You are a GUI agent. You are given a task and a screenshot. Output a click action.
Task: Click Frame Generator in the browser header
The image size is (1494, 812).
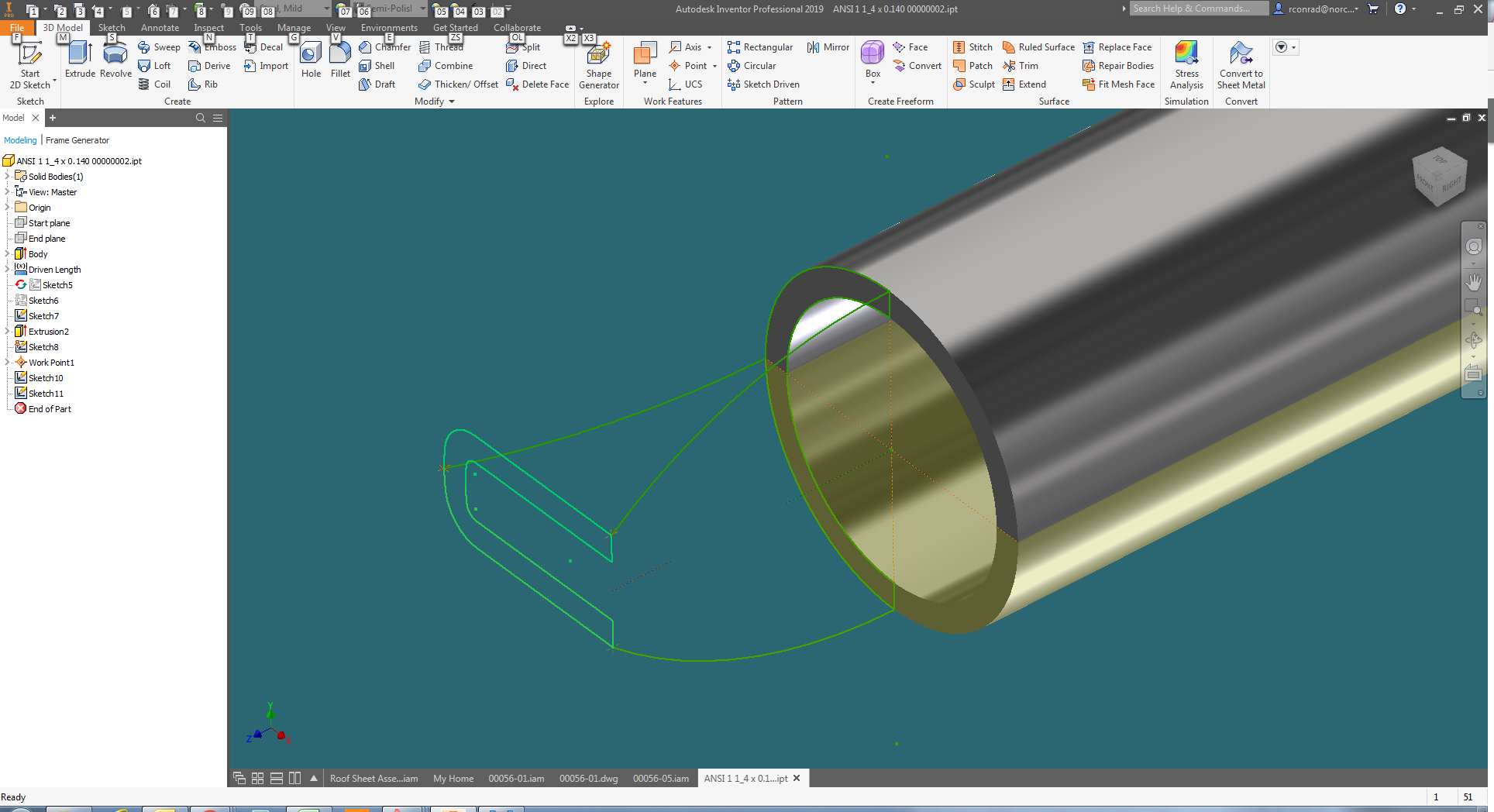77,140
